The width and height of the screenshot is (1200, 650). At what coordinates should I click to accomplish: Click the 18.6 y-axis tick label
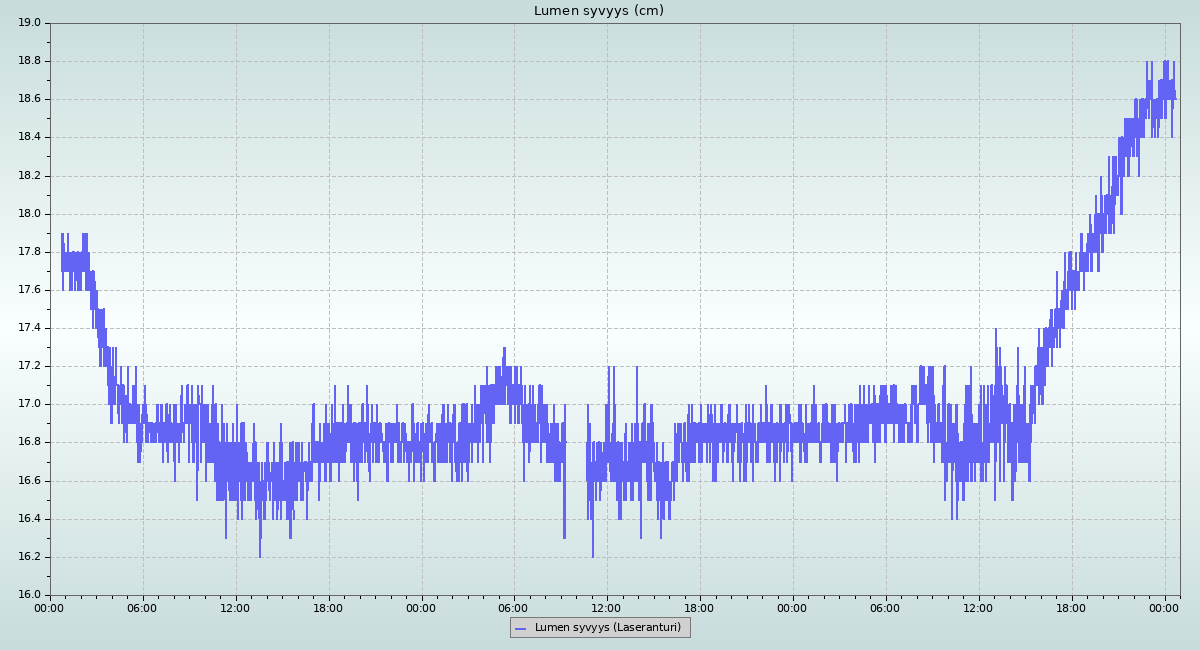point(30,99)
